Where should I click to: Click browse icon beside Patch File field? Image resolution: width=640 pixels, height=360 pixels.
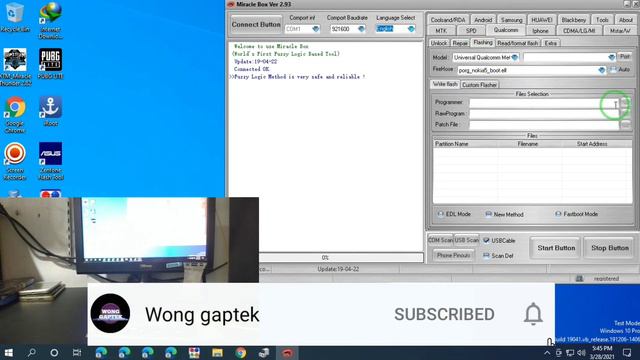(625, 125)
